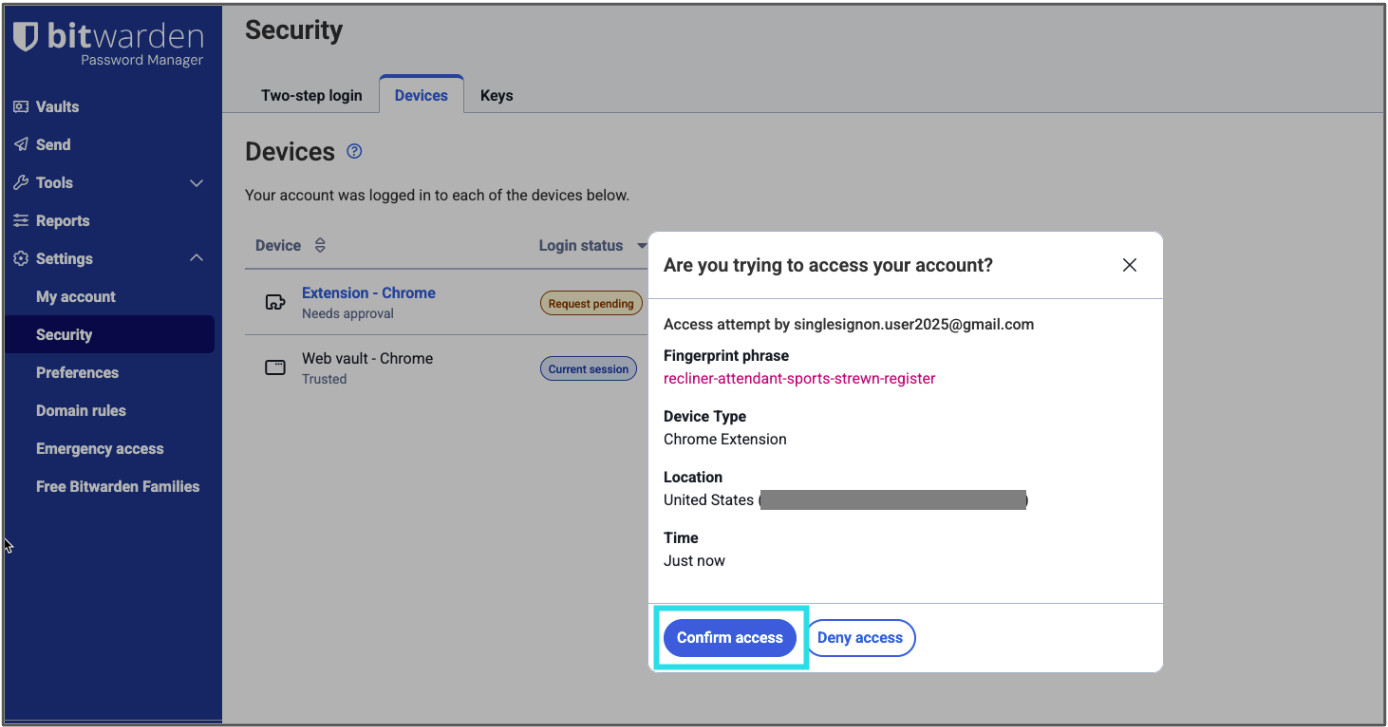Image resolution: width=1388 pixels, height=727 pixels.
Task: Expand the Tools section chevron
Action: point(196,182)
